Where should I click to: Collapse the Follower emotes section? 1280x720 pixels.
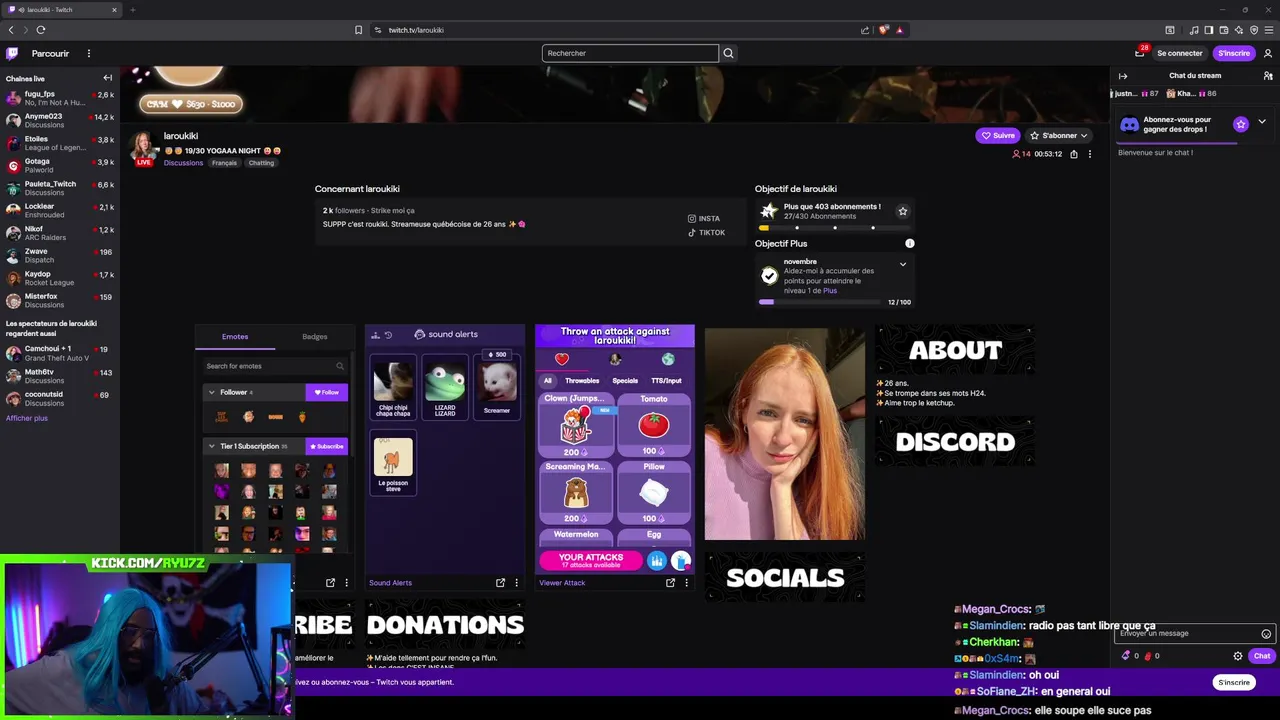coord(211,392)
